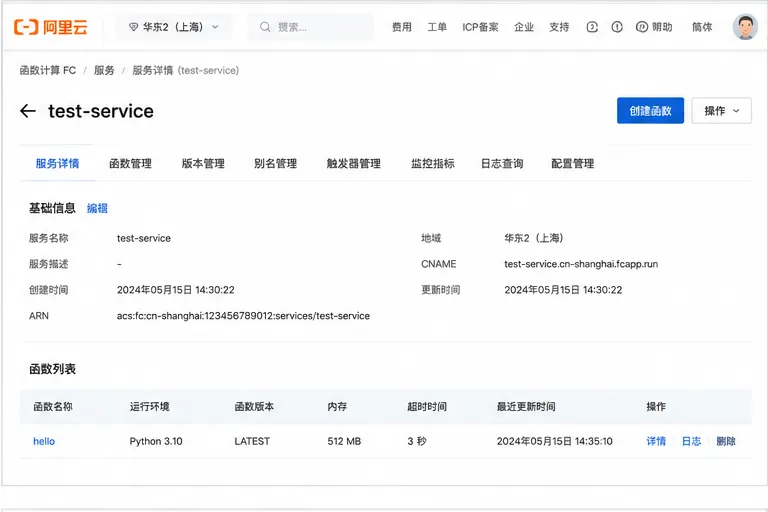Open the cloud shell icon in header
The width and height of the screenshot is (768, 512).
pyautogui.click(x=592, y=27)
